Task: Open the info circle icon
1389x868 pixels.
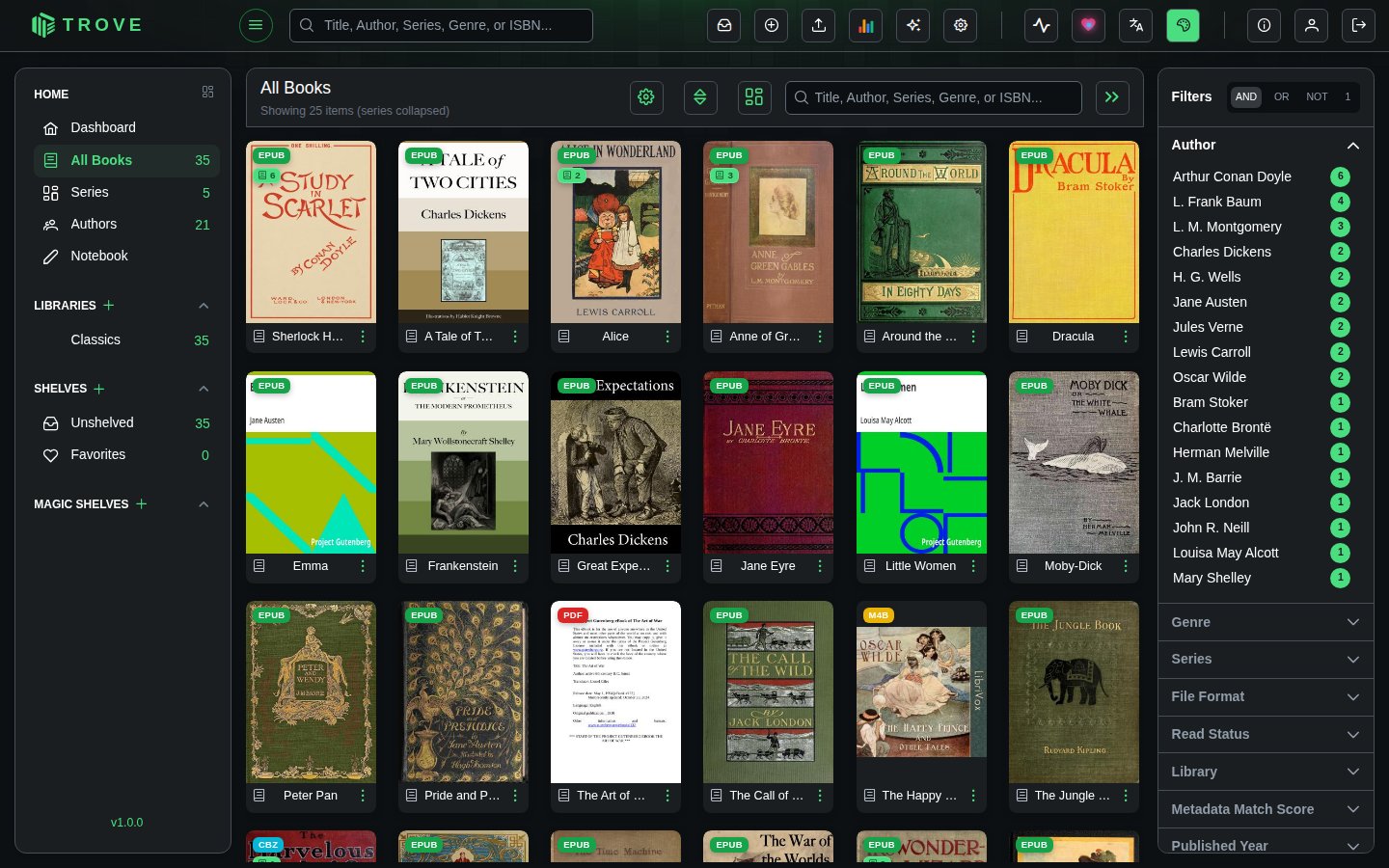Action: pos(1264,25)
